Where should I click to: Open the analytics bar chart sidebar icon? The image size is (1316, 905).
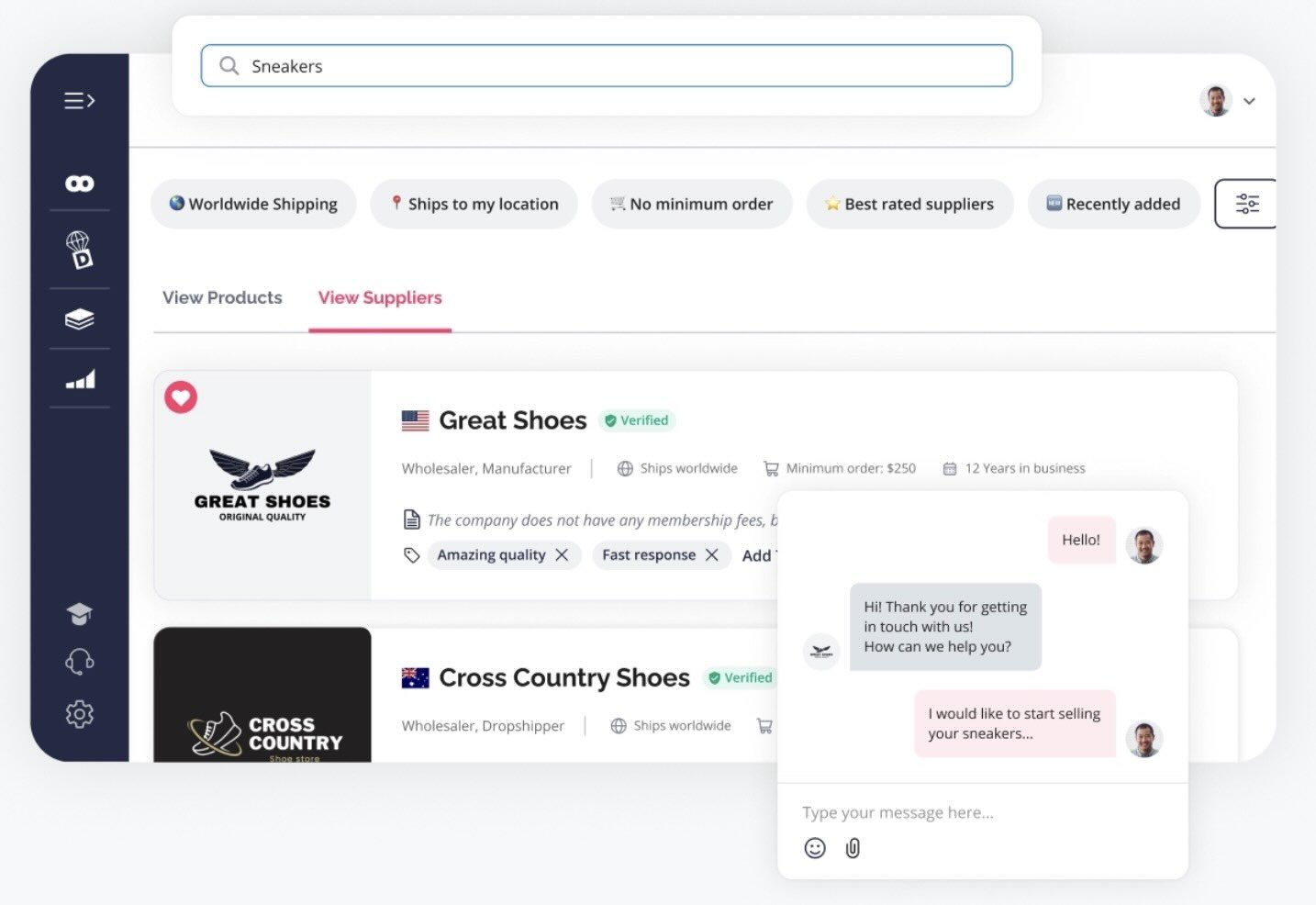click(79, 379)
